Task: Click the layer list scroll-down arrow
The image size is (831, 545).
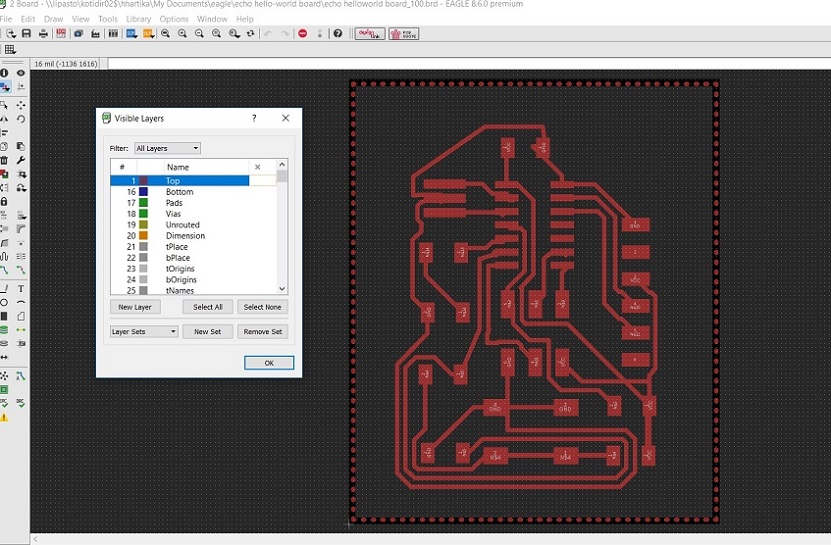Action: (282, 289)
